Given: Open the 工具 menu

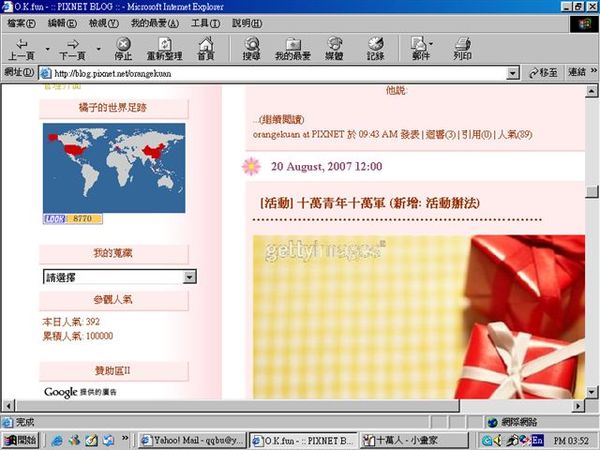Looking at the screenshot, I should [x=205, y=24].
